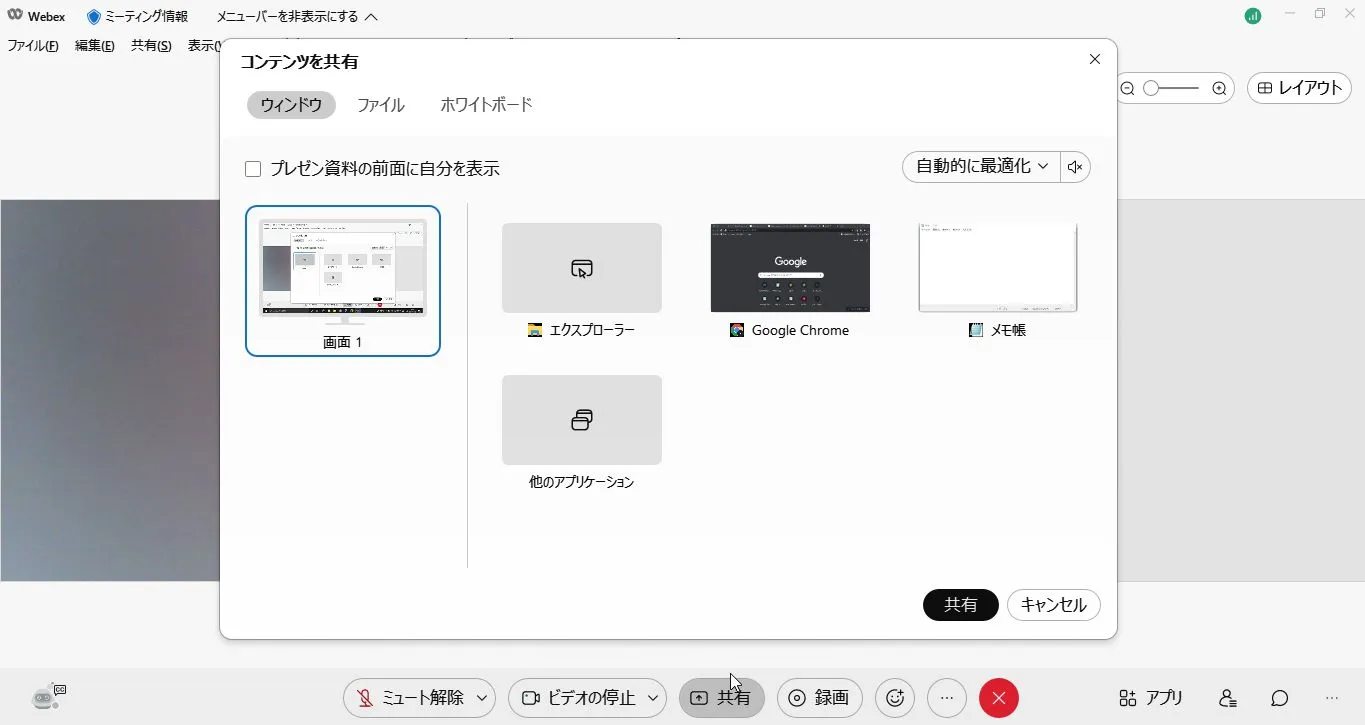
Task: Open the chat bubble icon
Action: pyautogui.click(x=1279, y=698)
